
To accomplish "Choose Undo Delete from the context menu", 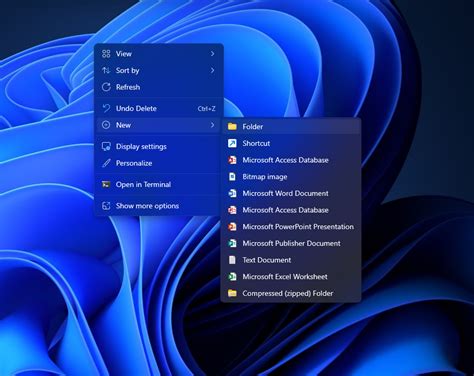I will tap(159, 108).
